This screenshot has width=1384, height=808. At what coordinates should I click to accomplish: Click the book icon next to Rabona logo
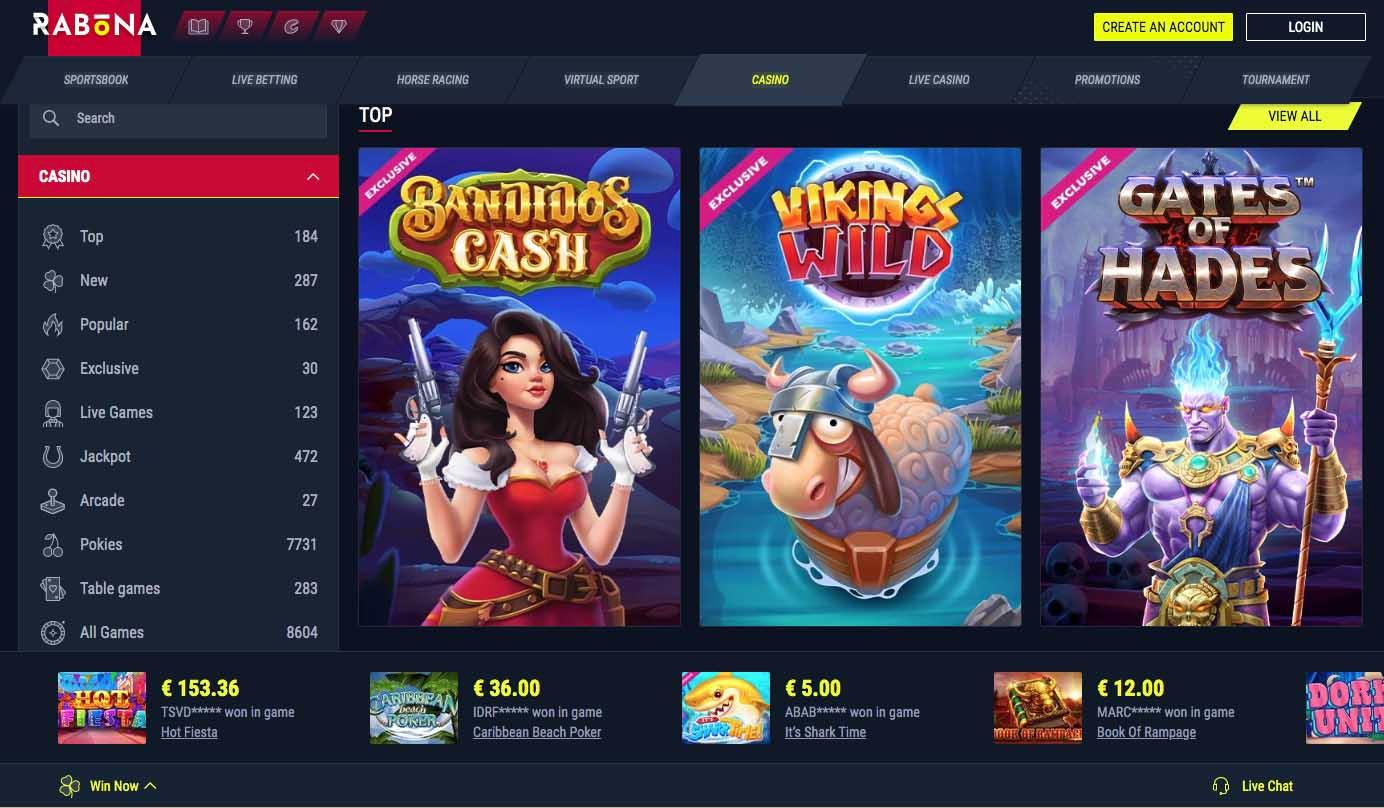pyautogui.click(x=198, y=27)
